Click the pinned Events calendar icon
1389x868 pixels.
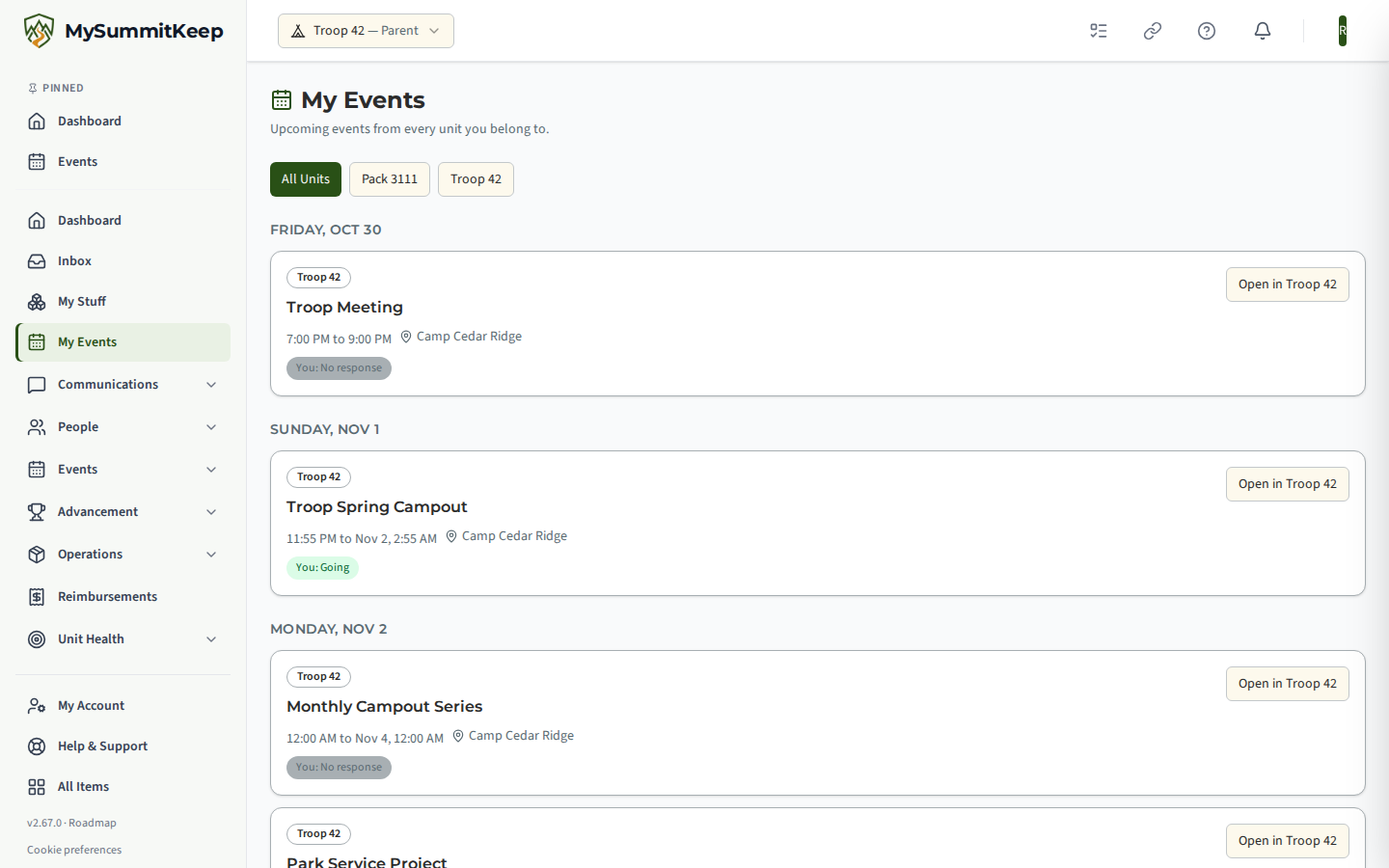pos(37,162)
